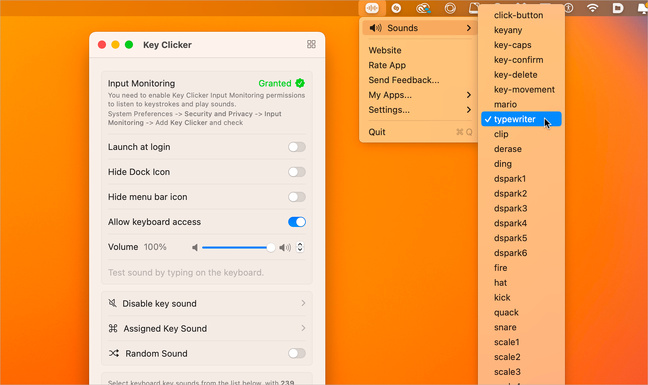
Task: Open the Creative Cloud menu bar icon
Action: click(423, 8)
